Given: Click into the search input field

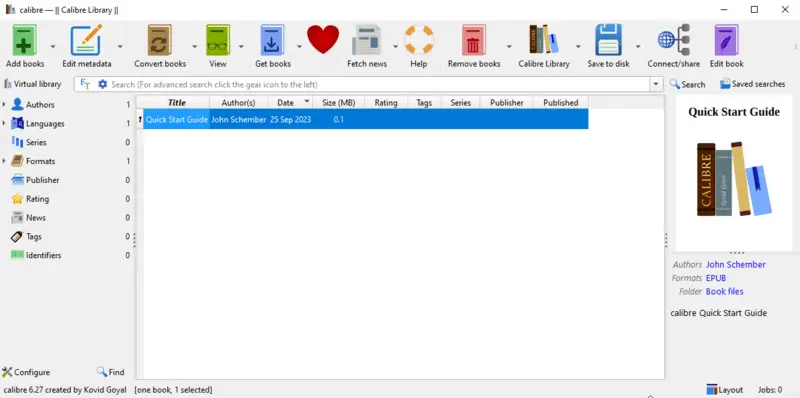Looking at the screenshot, I should [x=379, y=84].
